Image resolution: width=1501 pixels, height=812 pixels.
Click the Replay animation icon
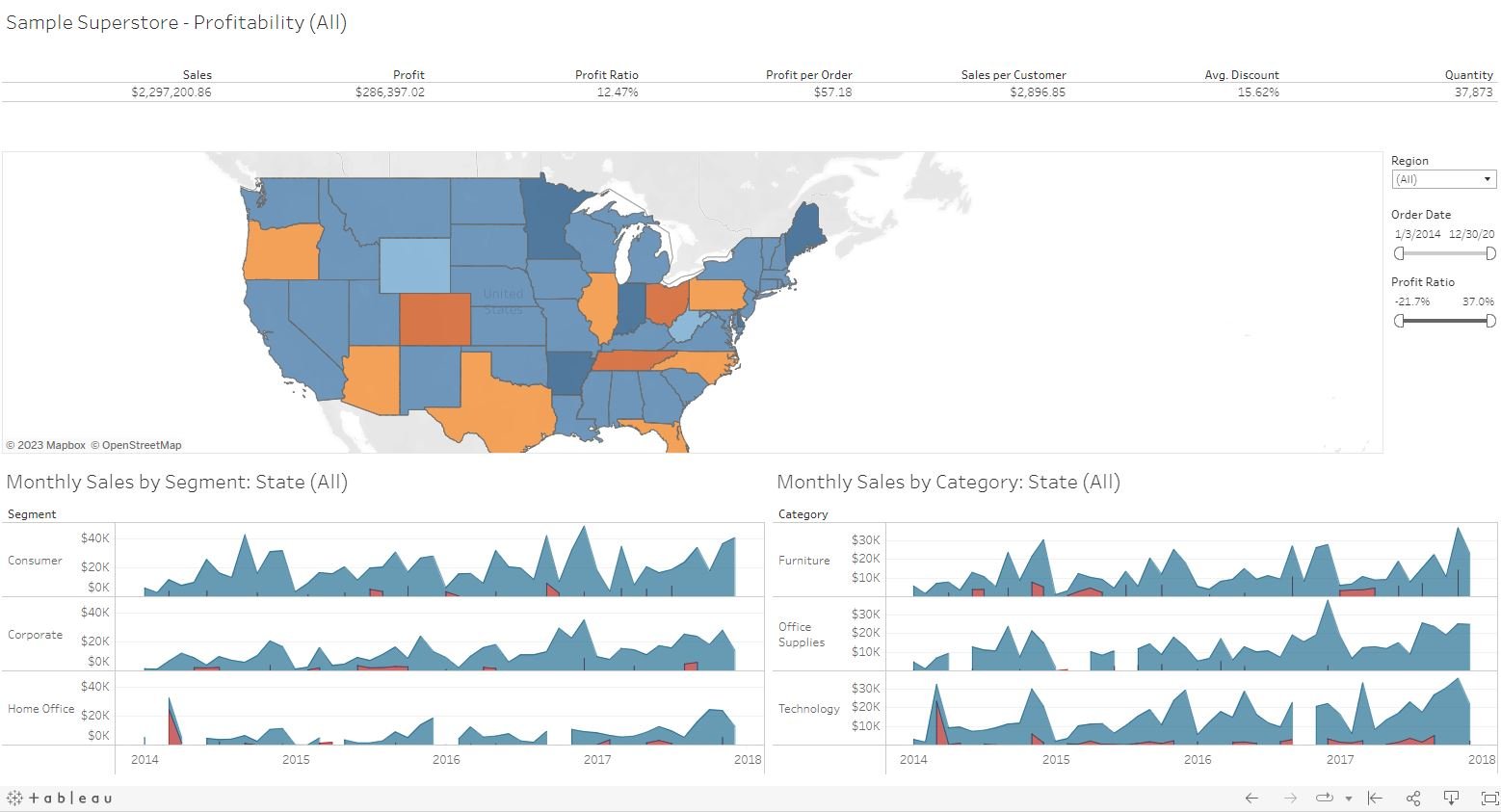1324,798
